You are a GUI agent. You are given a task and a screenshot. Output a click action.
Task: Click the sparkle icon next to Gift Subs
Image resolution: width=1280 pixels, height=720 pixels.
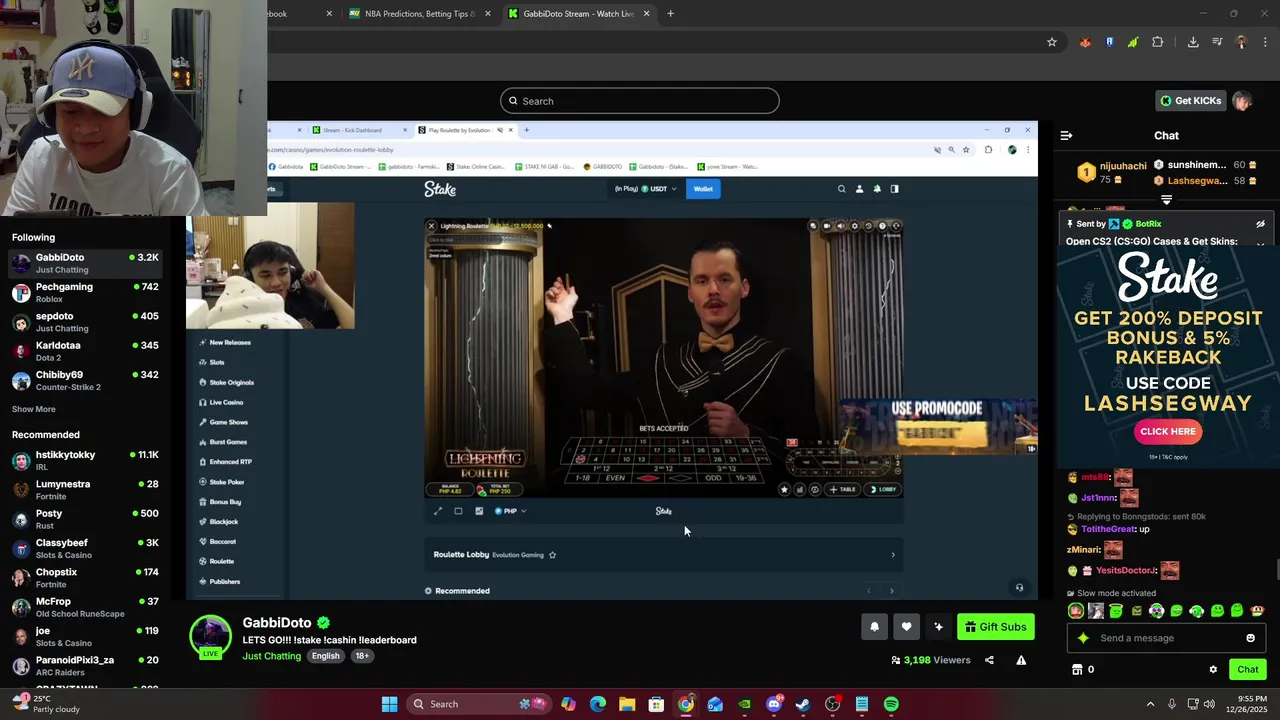point(938,627)
